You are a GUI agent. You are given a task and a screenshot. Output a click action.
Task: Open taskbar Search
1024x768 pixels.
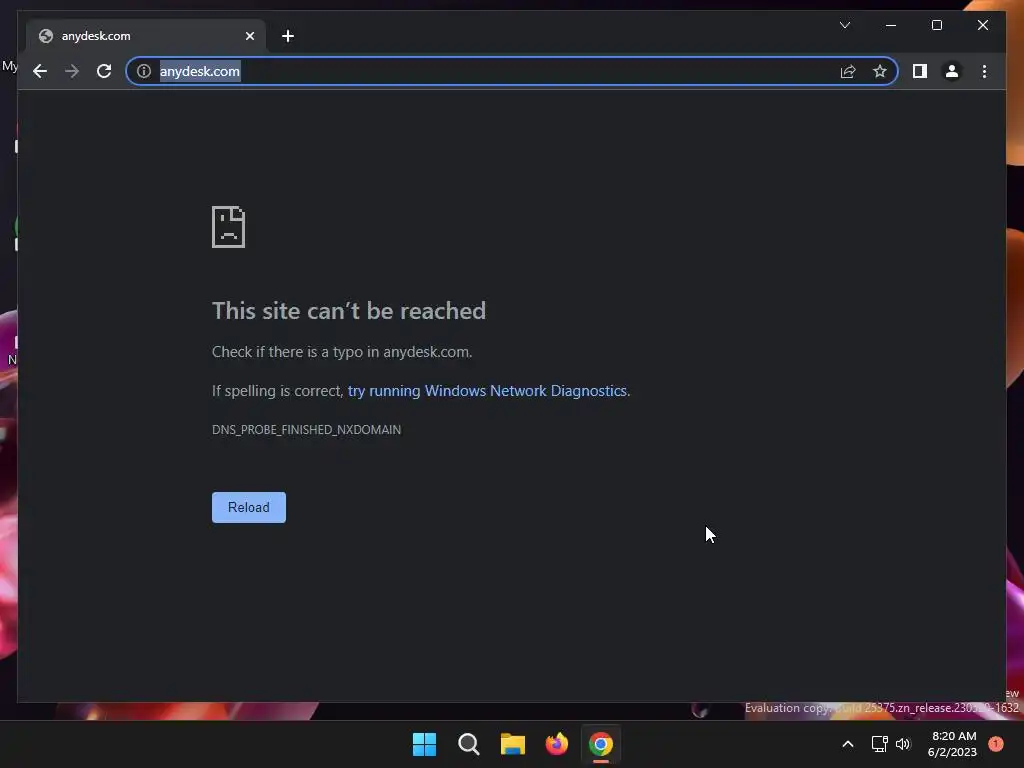tap(468, 744)
